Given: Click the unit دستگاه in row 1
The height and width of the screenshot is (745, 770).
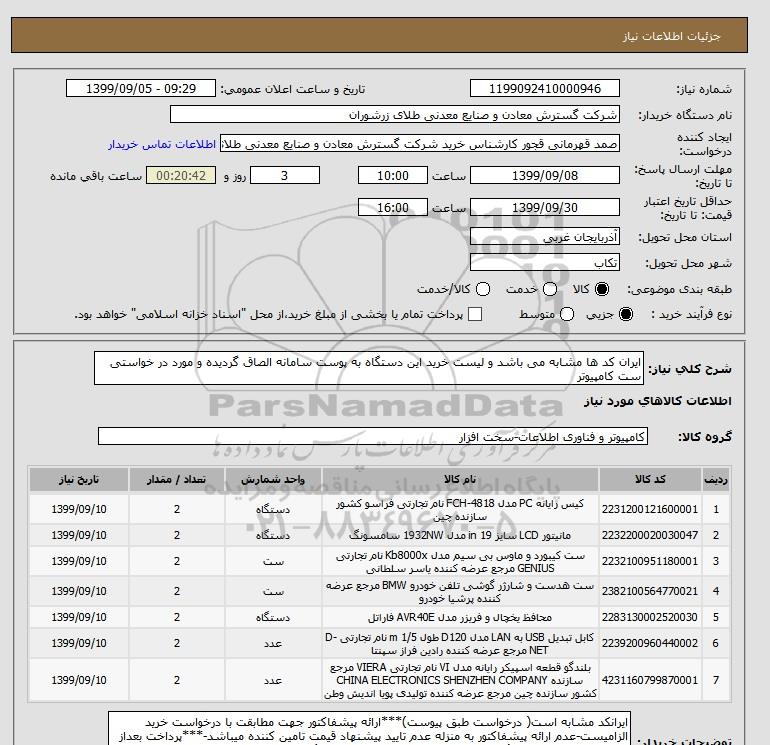Looking at the screenshot, I should point(273,510).
